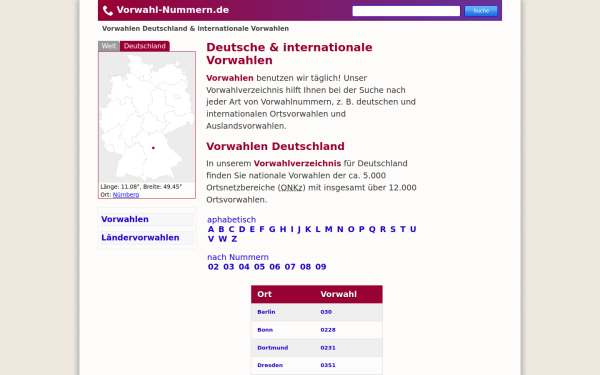Viewport: 600px width, 375px height.
Task: Open alphabetical index letter B
Action: 221,229
